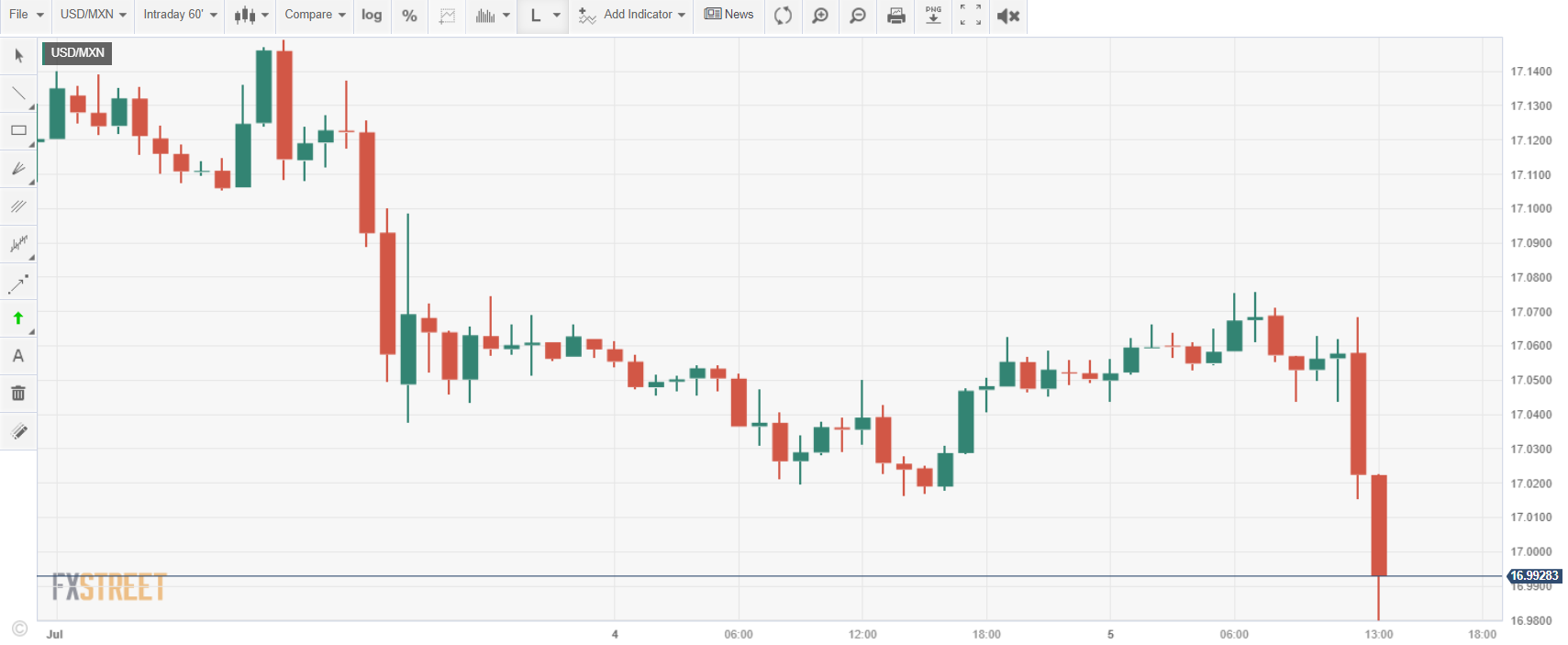Select the green up arrow marker tool
The width and height of the screenshot is (1568, 645).
(x=18, y=318)
